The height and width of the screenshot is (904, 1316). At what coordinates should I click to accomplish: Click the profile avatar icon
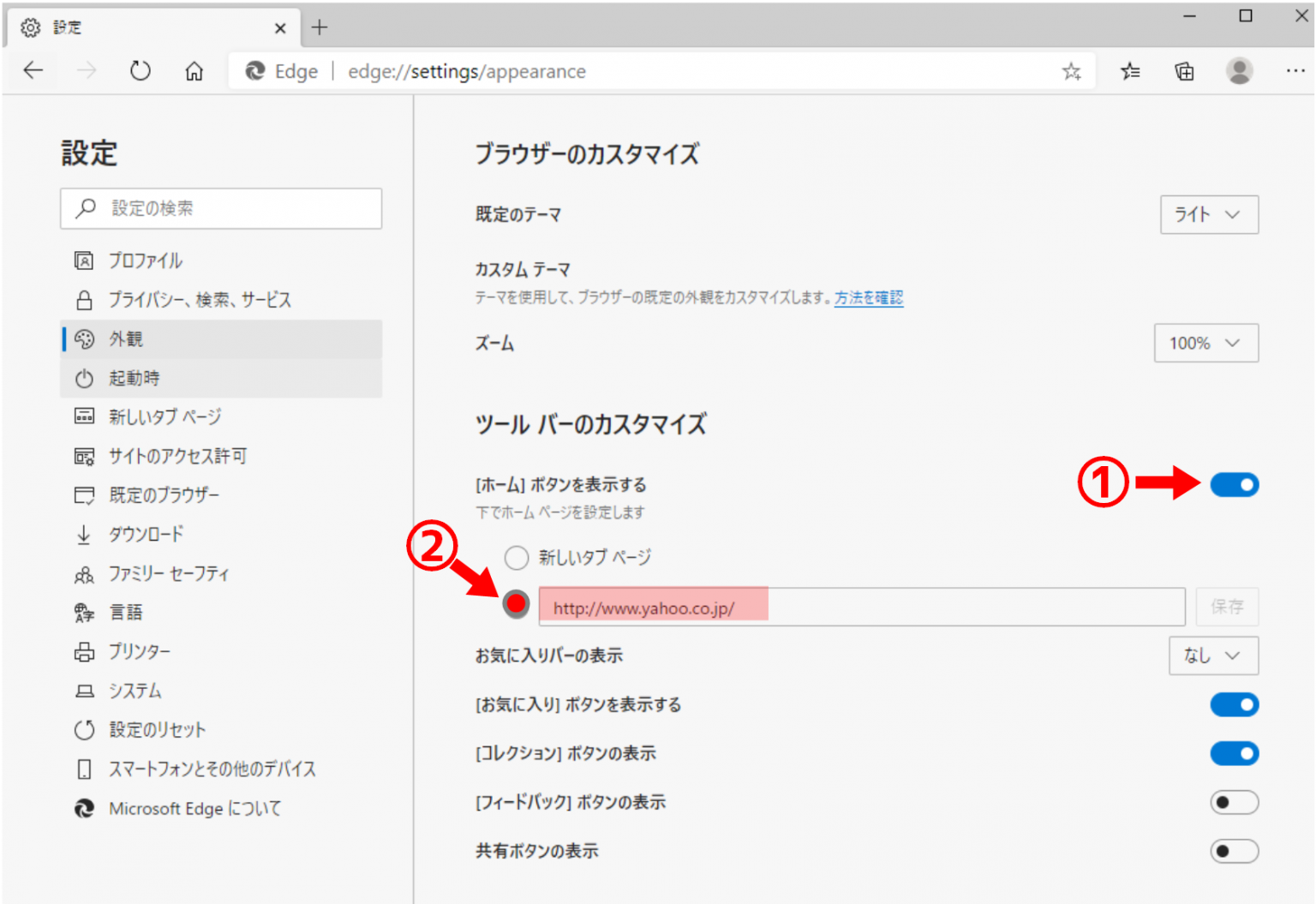[x=1239, y=71]
